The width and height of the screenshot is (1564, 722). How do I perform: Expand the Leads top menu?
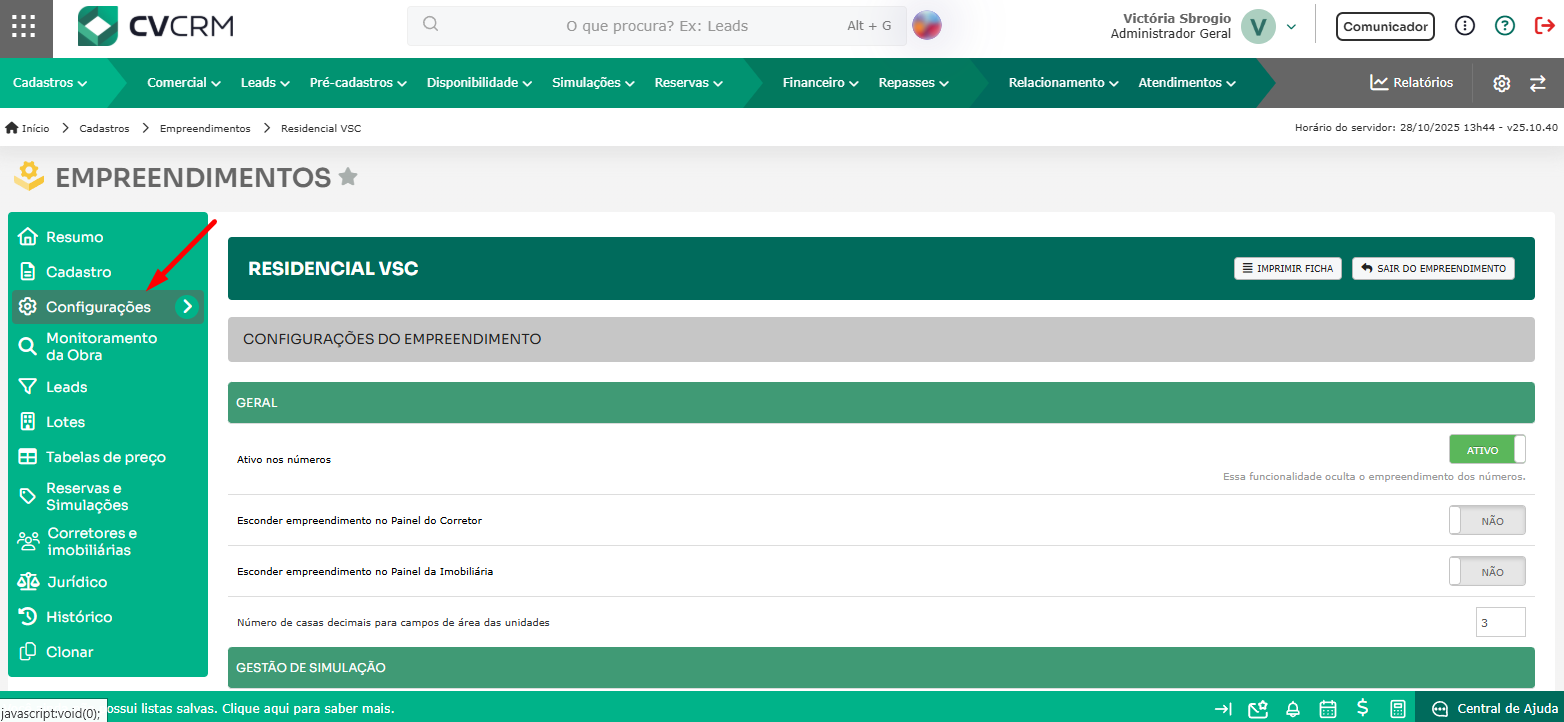coord(265,83)
